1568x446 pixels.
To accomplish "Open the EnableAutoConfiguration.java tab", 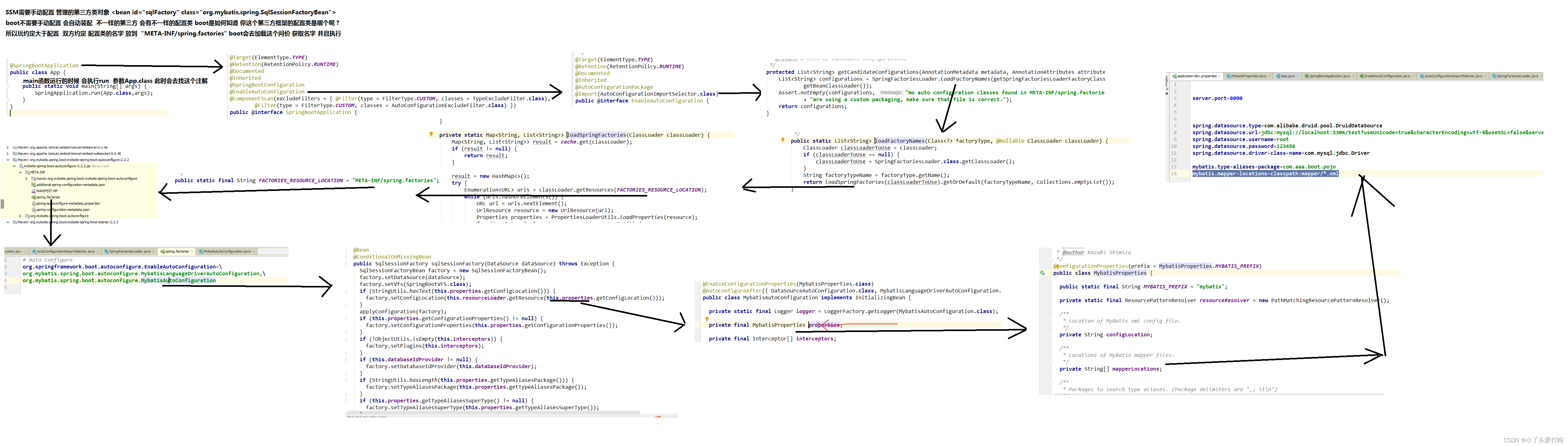I will (x=1387, y=76).
